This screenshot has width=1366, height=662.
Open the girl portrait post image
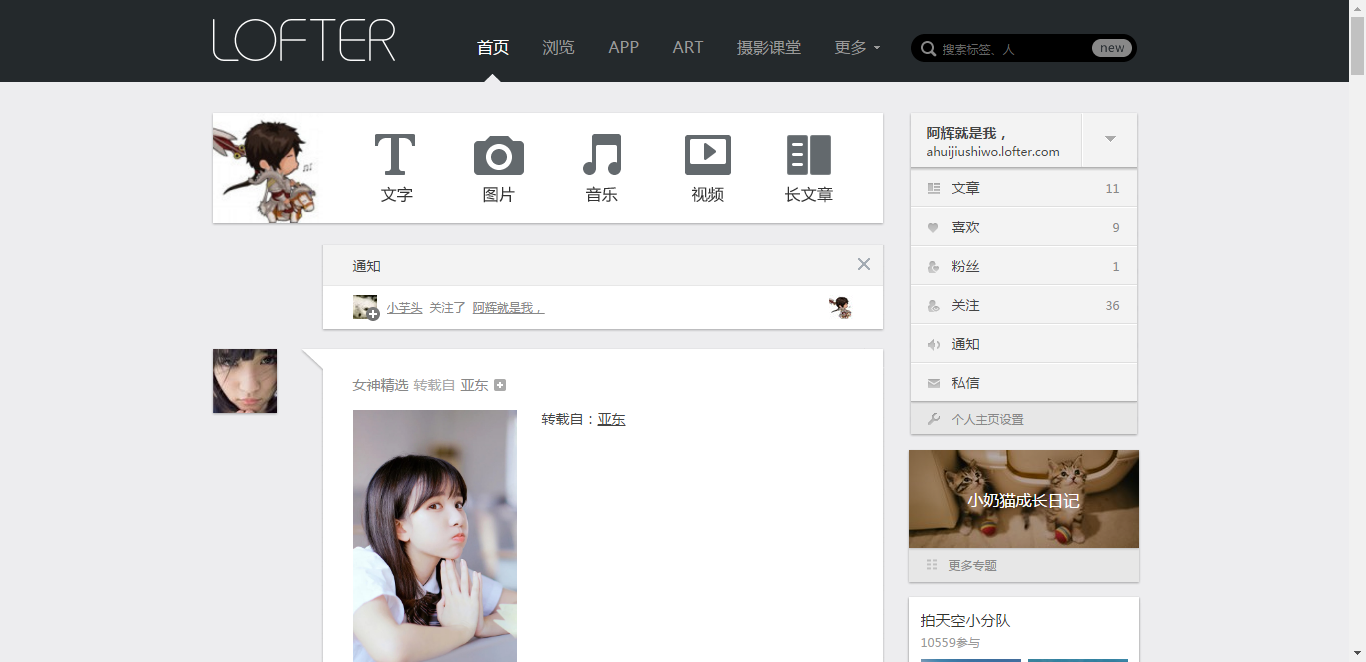435,536
